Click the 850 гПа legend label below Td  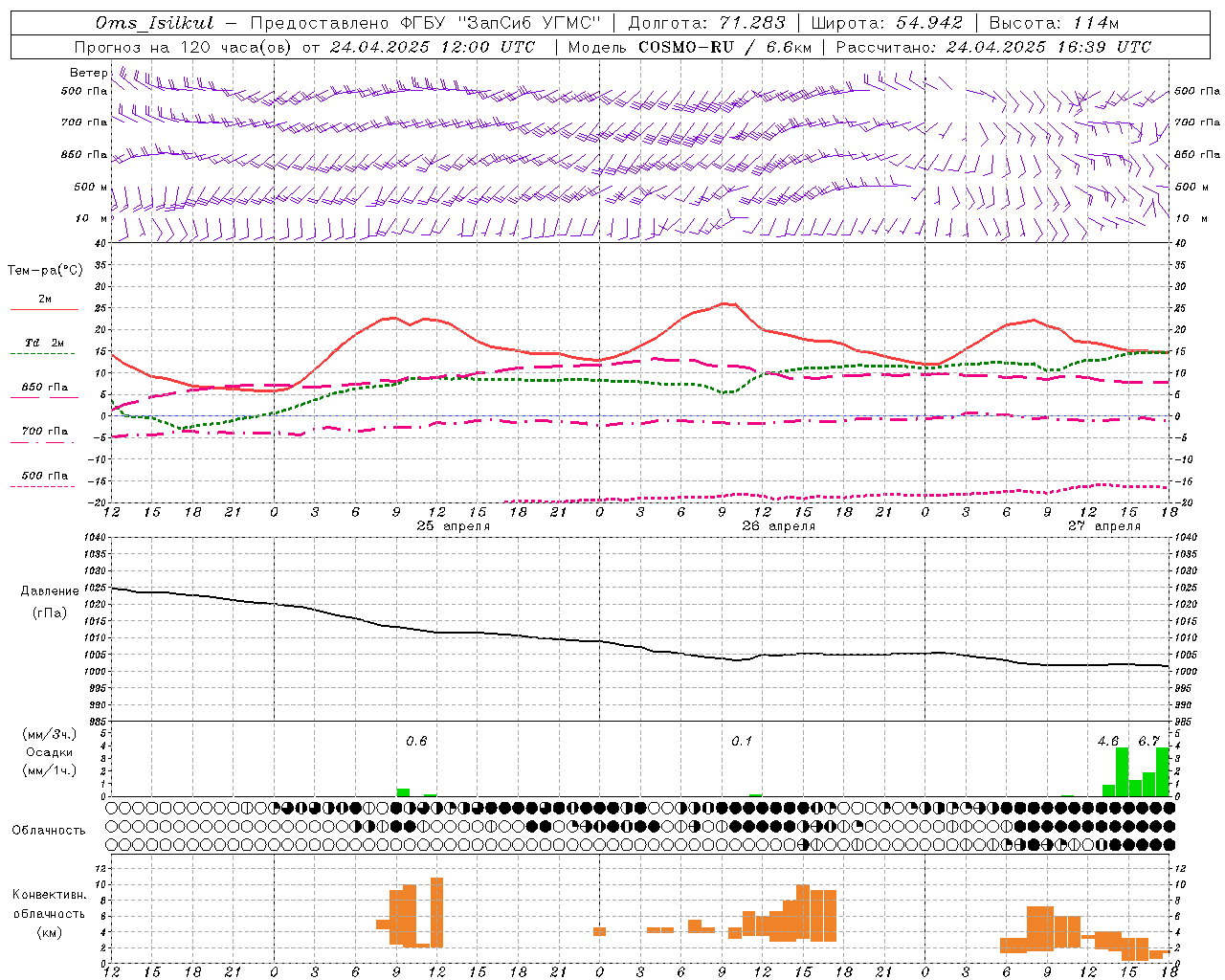[44, 388]
